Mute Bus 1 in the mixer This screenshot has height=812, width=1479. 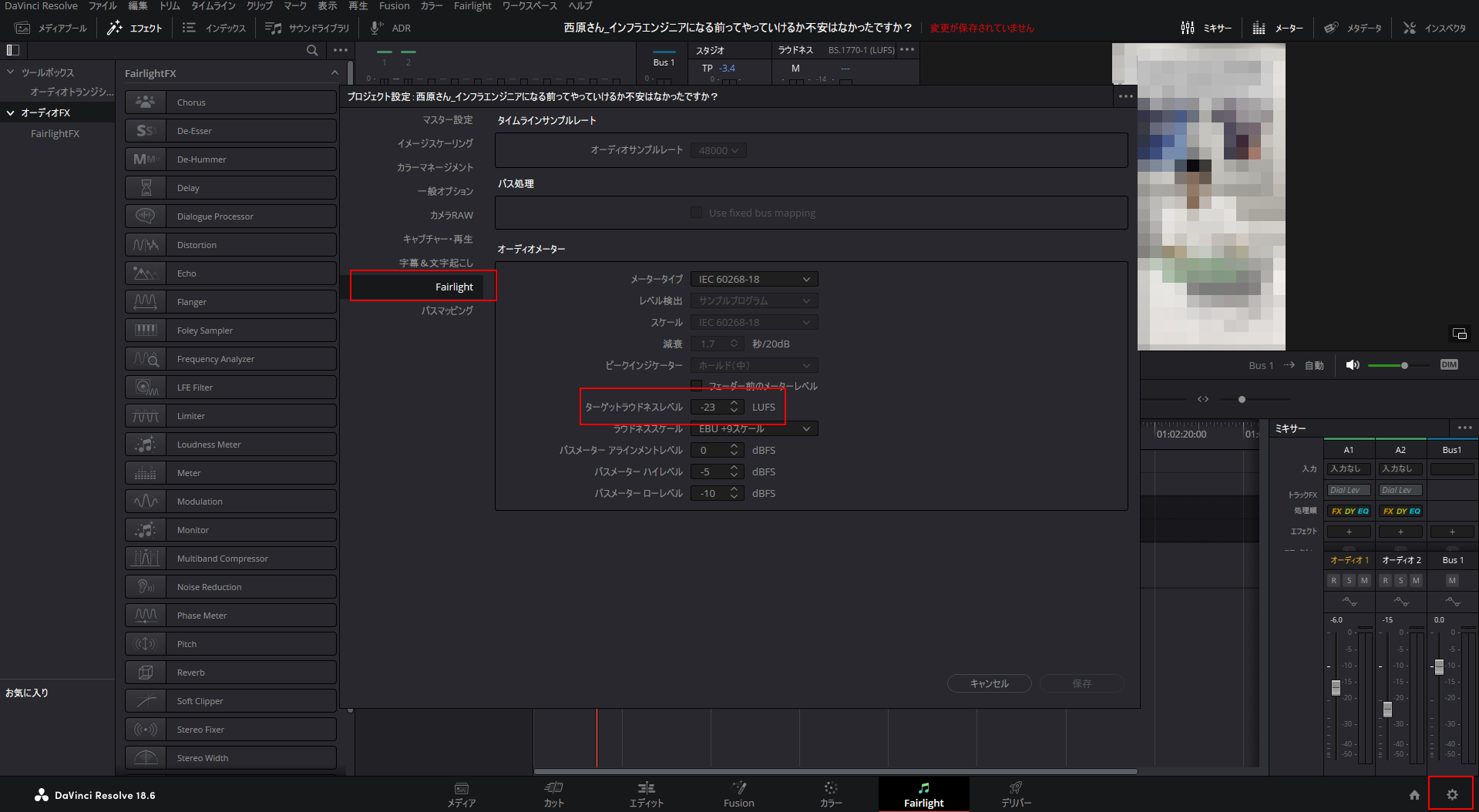pyautogui.click(x=1452, y=581)
